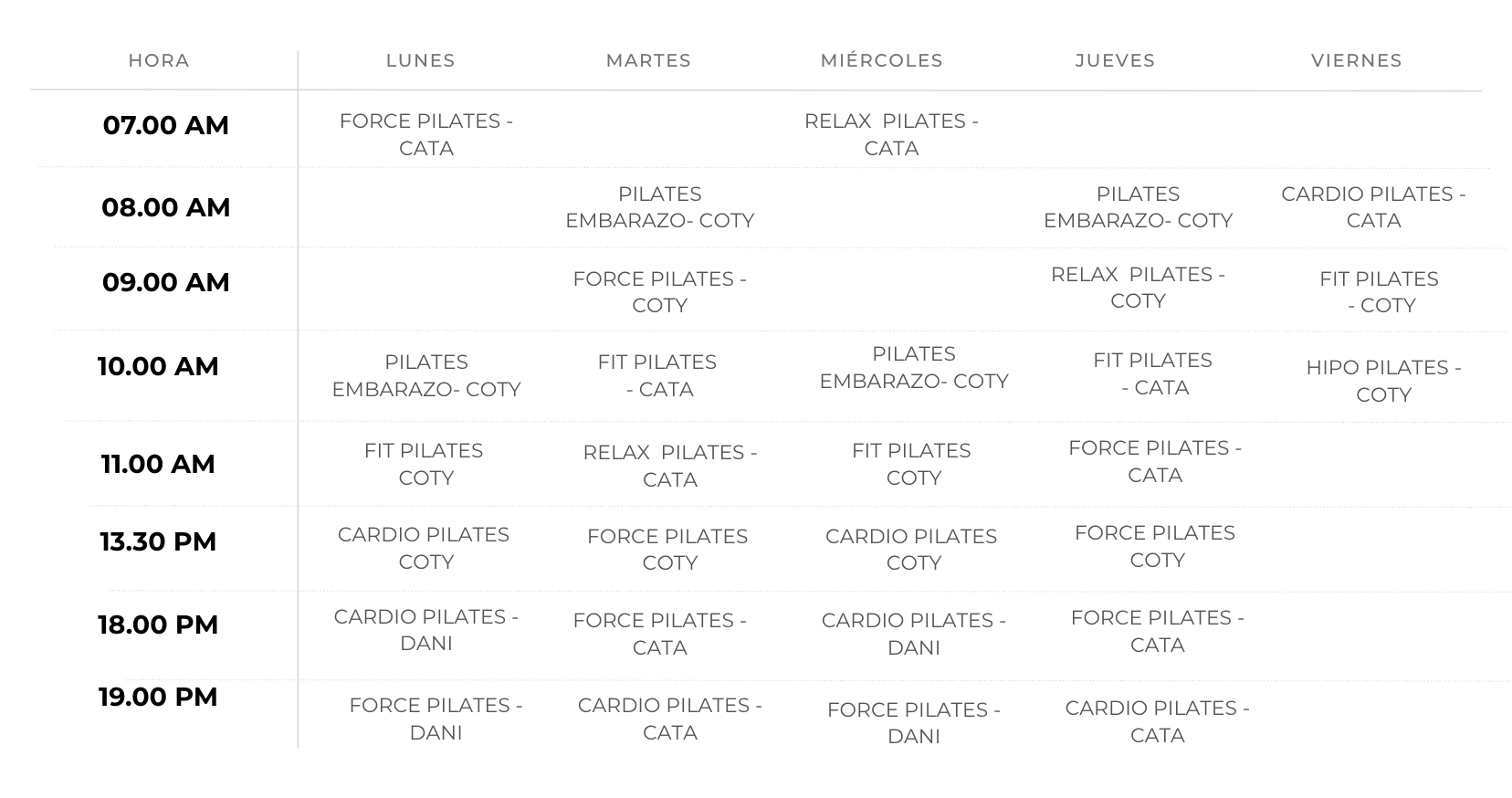This screenshot has height=798, width=1512.
Task: Click Monday's 18.00 PM Cardio Pilates - Dani
Action: (426, 630)
